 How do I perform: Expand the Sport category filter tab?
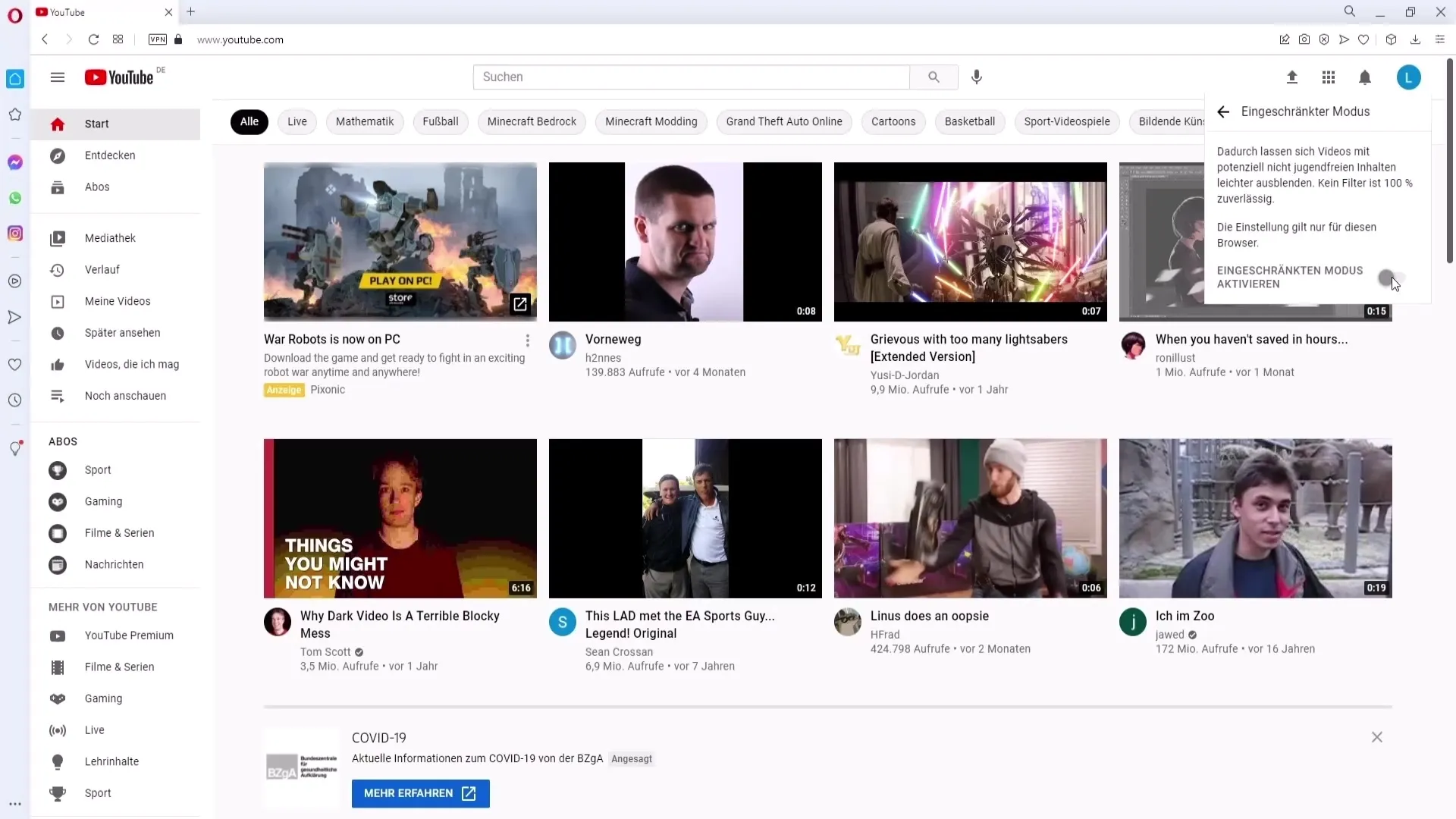click(x=1066, y=121)
